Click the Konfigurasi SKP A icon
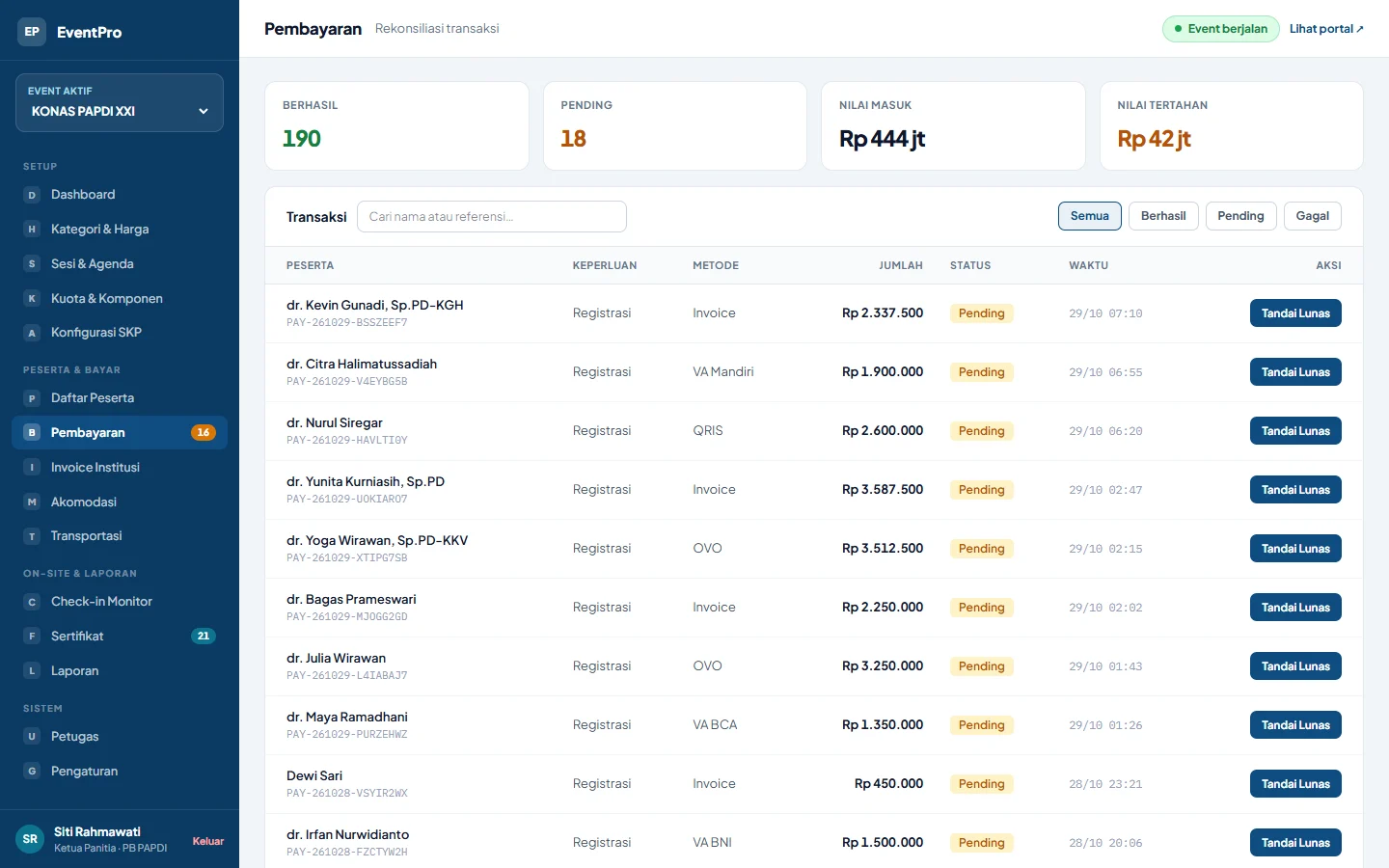The height and width of the screenshot is (868, 1389). (x=32, y=333)
